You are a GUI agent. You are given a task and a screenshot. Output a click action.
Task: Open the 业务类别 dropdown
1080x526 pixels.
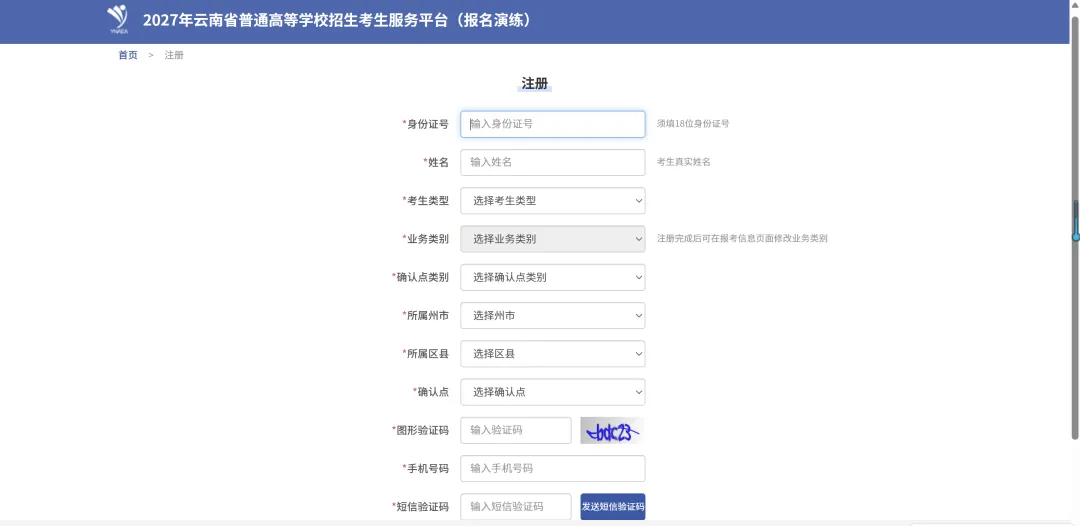pos(552,239)
